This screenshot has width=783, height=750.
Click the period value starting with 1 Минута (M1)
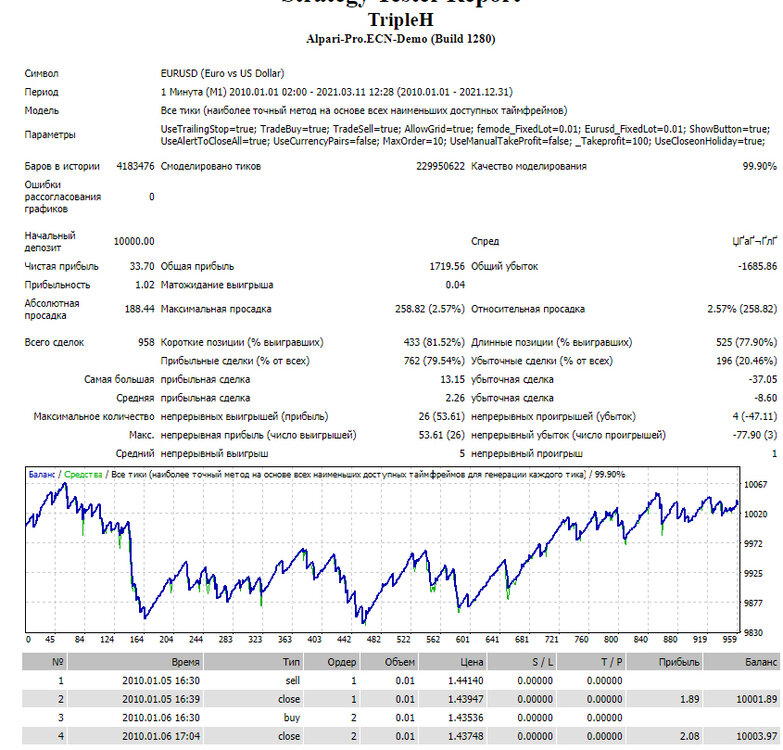[x=337, y=92]
